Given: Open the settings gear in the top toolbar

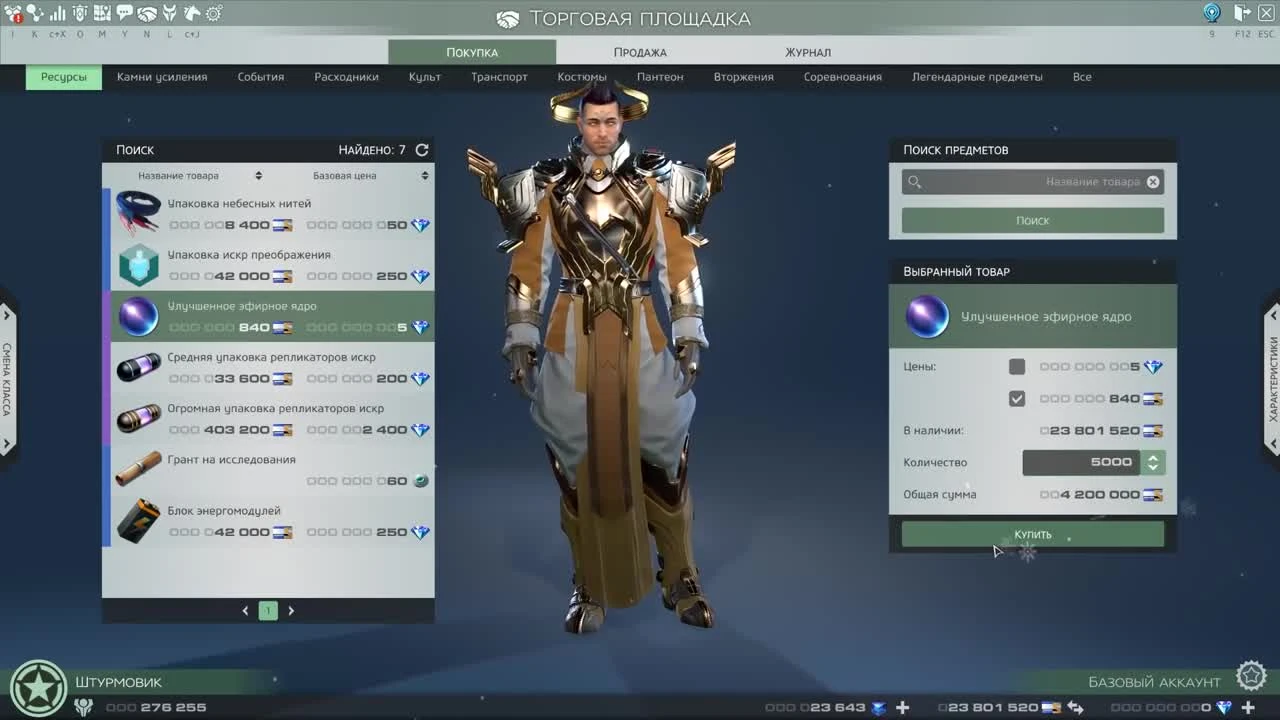Looking at the screenshot, I should pos(213,13).
